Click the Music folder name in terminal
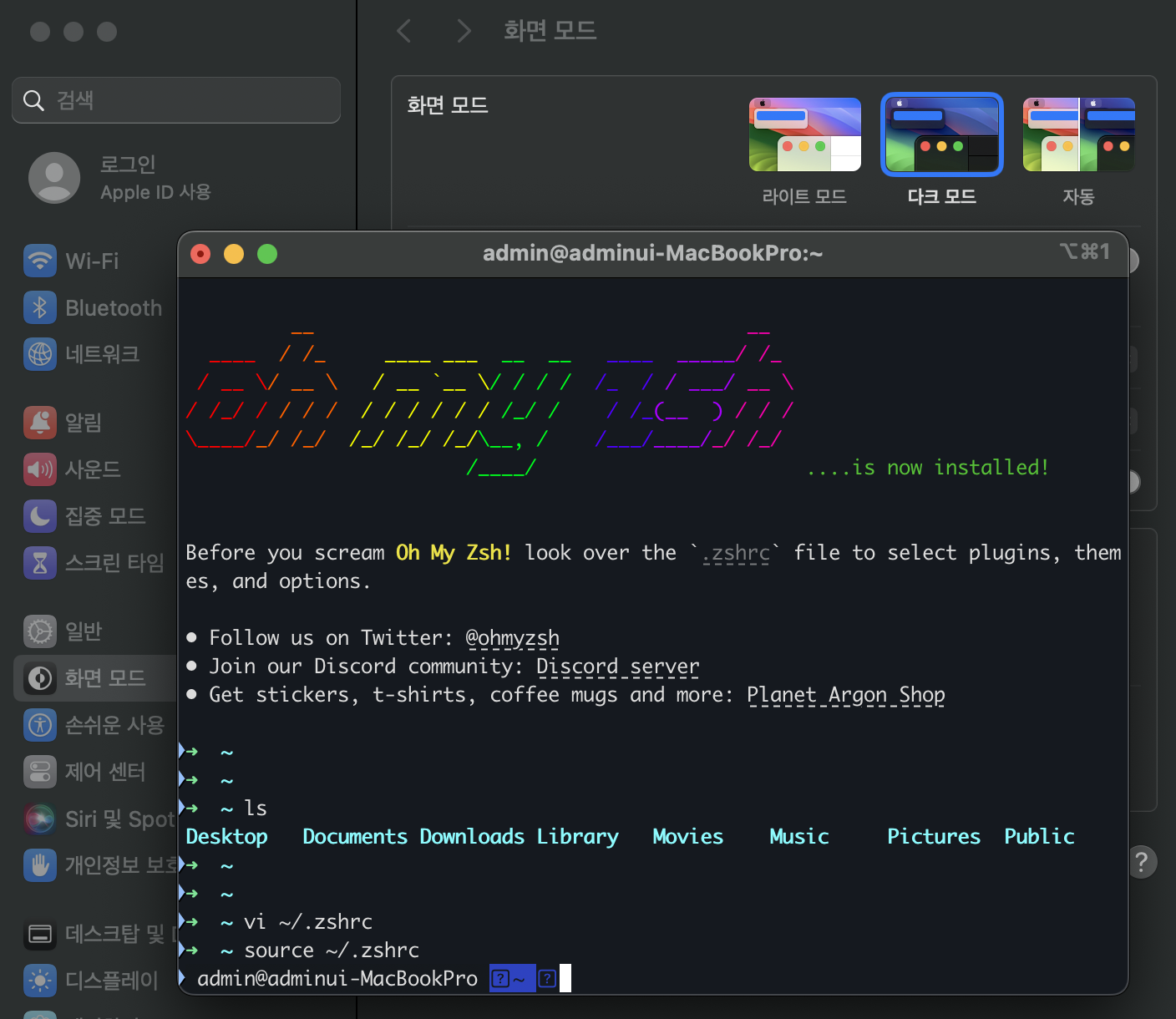1176x1019 pixels. coord(799,837)
